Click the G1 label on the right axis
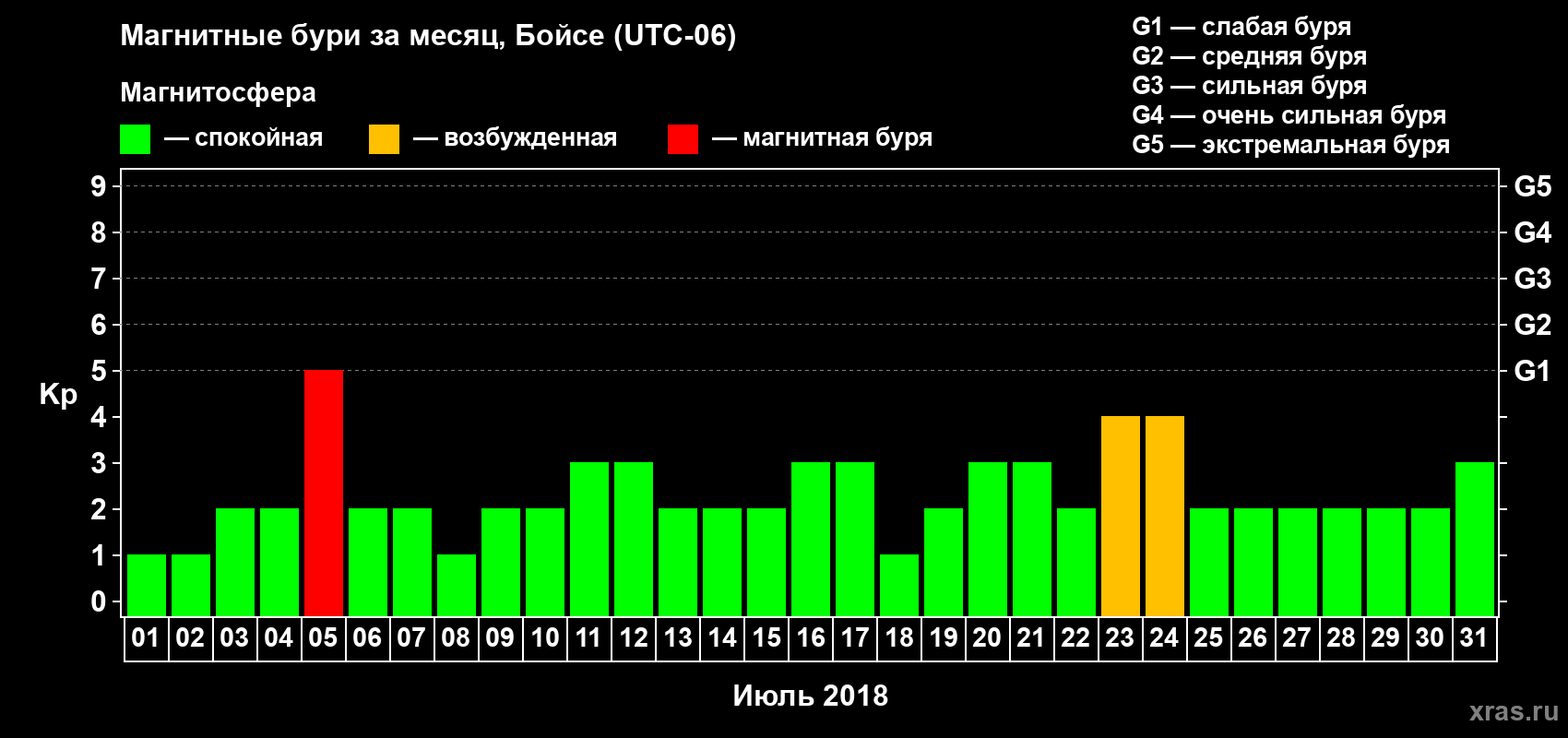Screen dimensions: 1568x738 (x=1532, y=371)
